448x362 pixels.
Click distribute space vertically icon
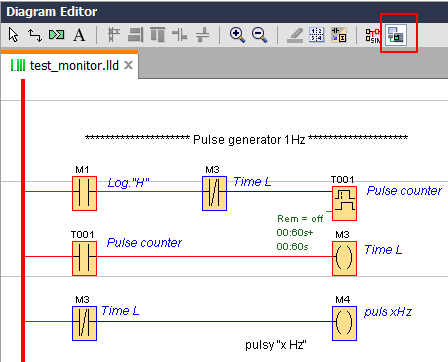point(202,35)
